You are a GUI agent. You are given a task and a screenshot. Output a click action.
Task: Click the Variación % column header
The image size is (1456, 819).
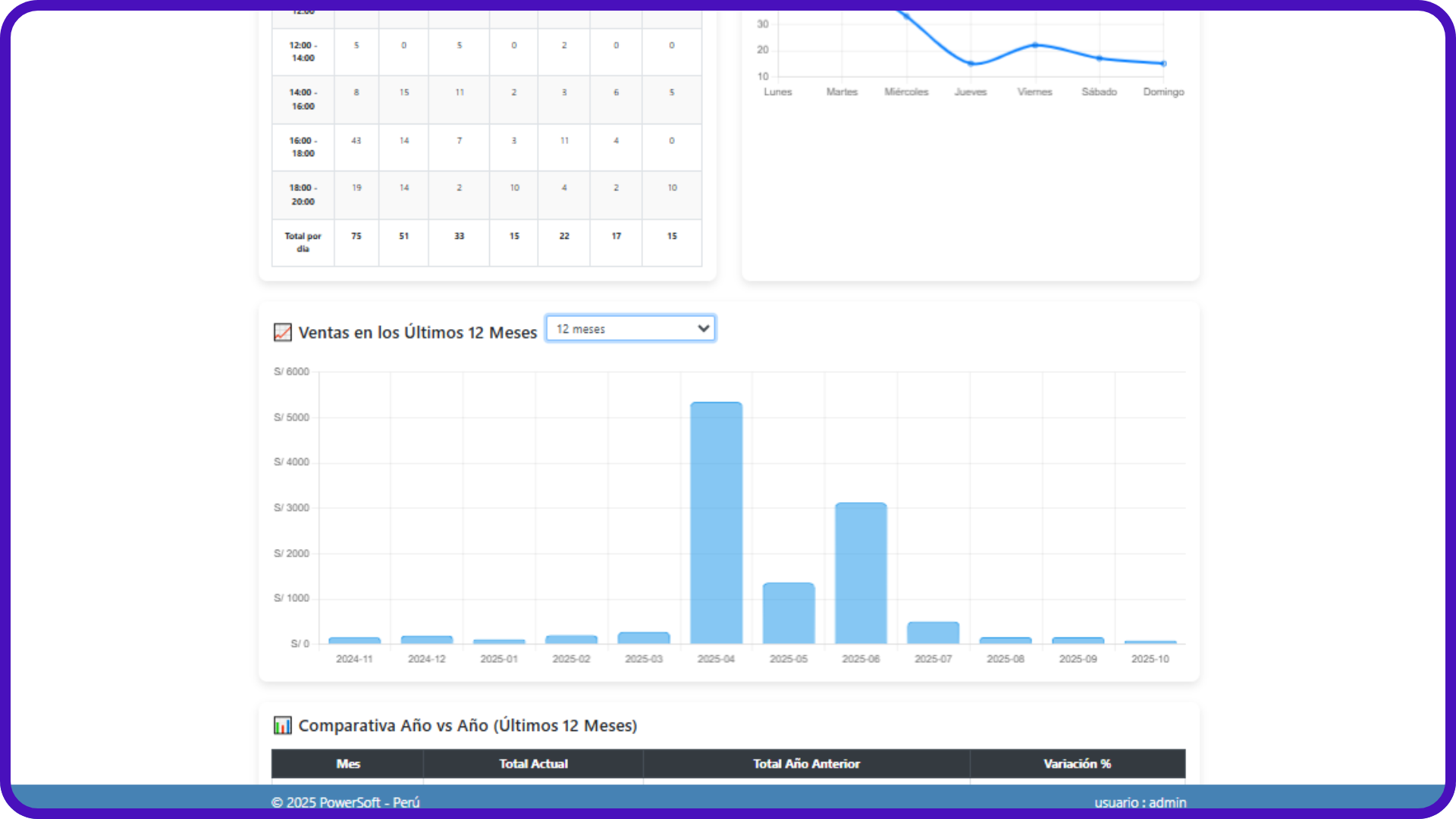pos(1077,764)
